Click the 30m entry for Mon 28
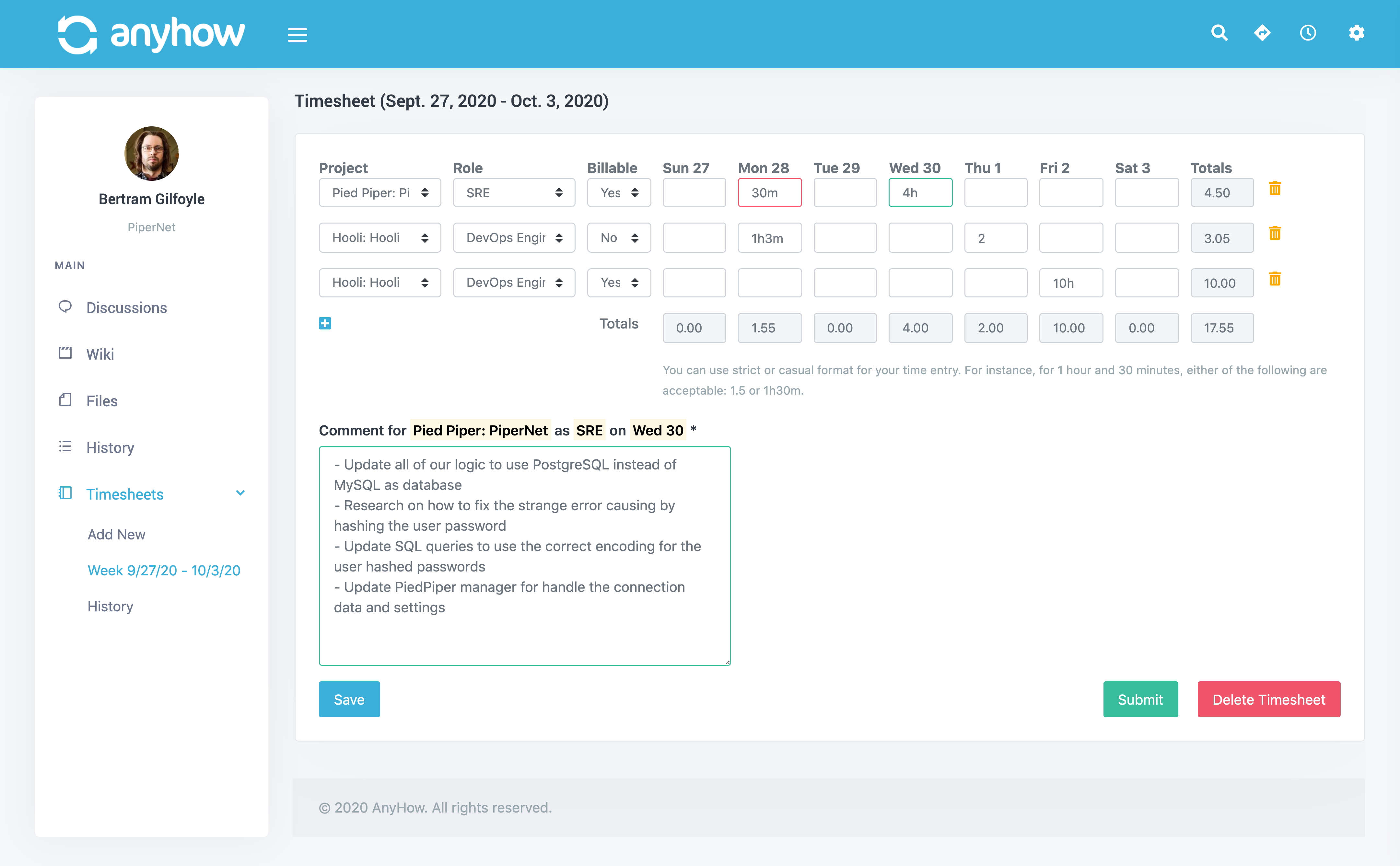The height and width of the screenshot is (866, 1400). tap(769, 192)
